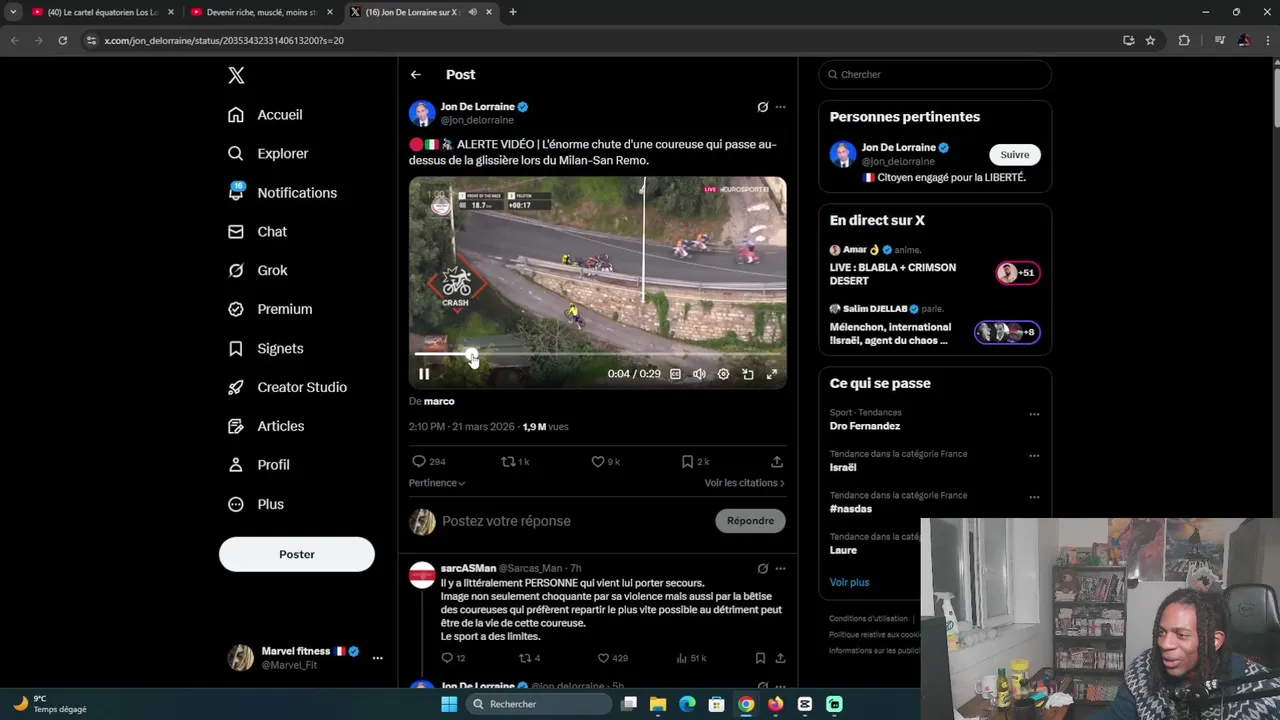Like sarcASMan comment with 429 likes
The height and width of the screenshot is (720, 1280).
pos(612,658)
